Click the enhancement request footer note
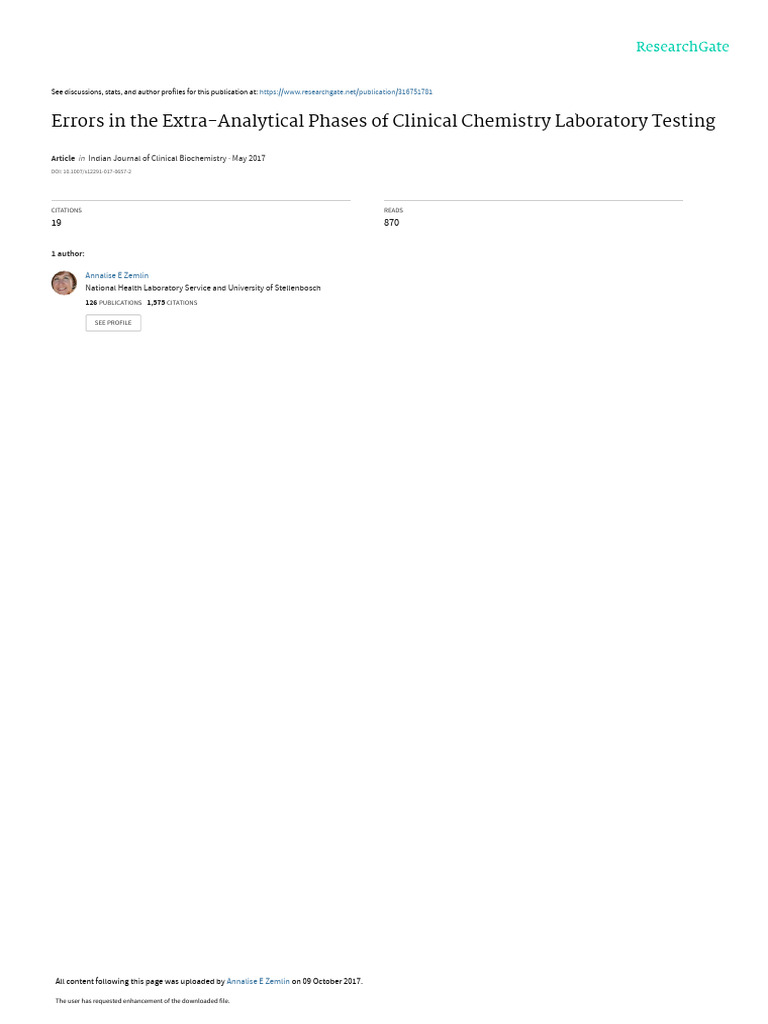Image resolution: width=768 pixels, height=1024 pixels. pos(142,1001)
